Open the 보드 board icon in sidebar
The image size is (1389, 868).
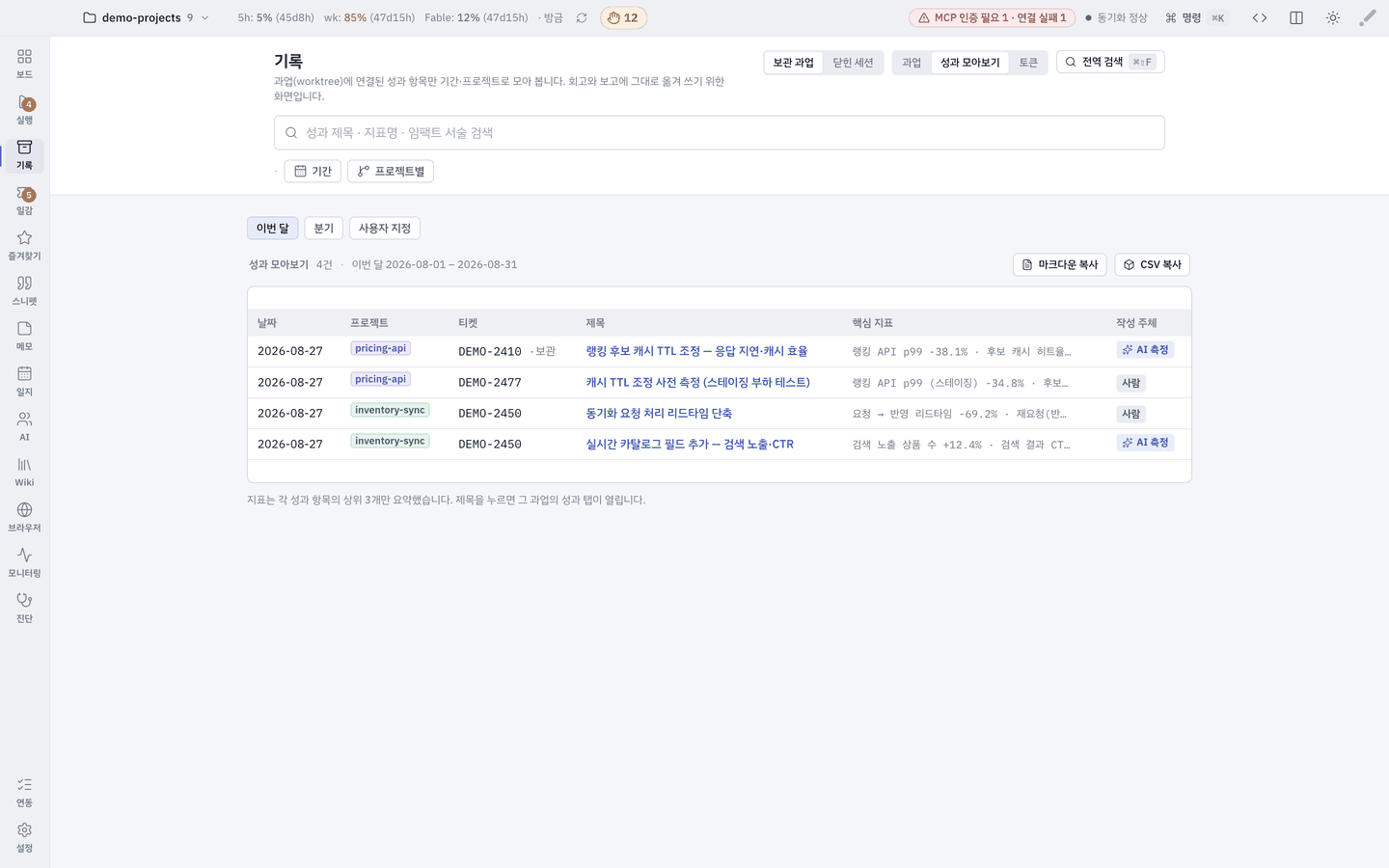coord(24,64)
